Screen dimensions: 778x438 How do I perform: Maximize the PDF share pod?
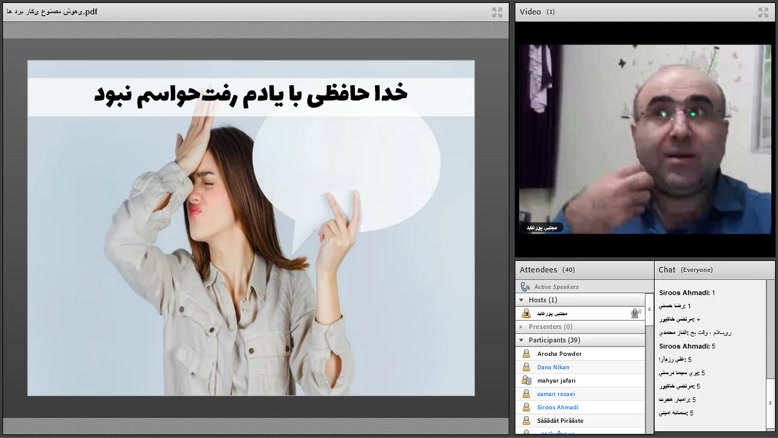(x=497, y=12)
